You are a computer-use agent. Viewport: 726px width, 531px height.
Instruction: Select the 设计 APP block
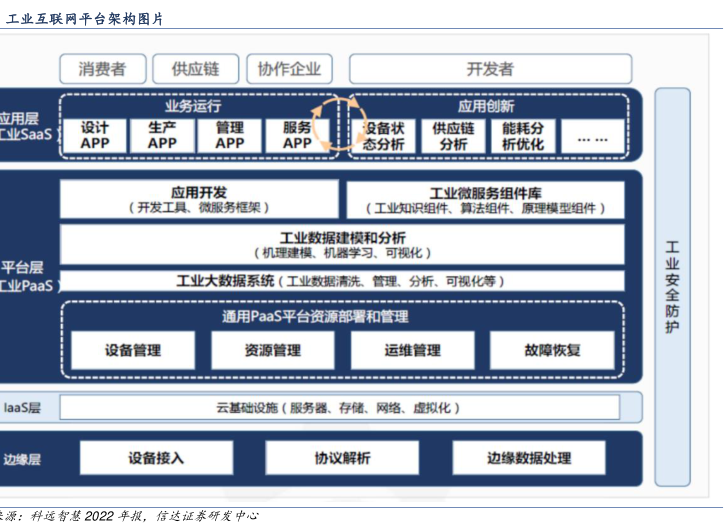click(95, 136)
